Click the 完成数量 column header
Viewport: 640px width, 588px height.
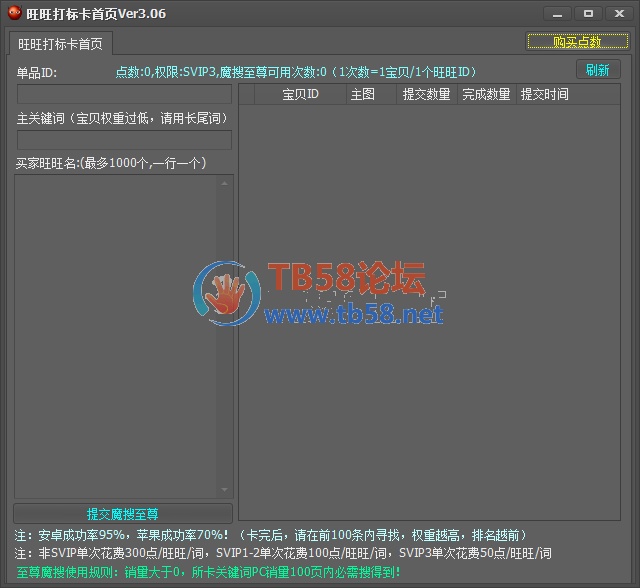[487, 94]
